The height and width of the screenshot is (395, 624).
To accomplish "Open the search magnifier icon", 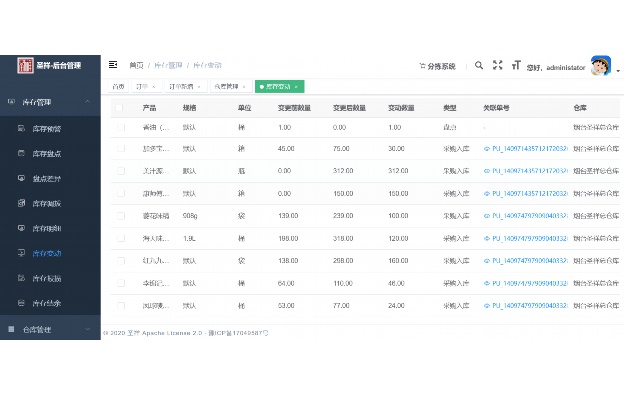I will [479, 65].
